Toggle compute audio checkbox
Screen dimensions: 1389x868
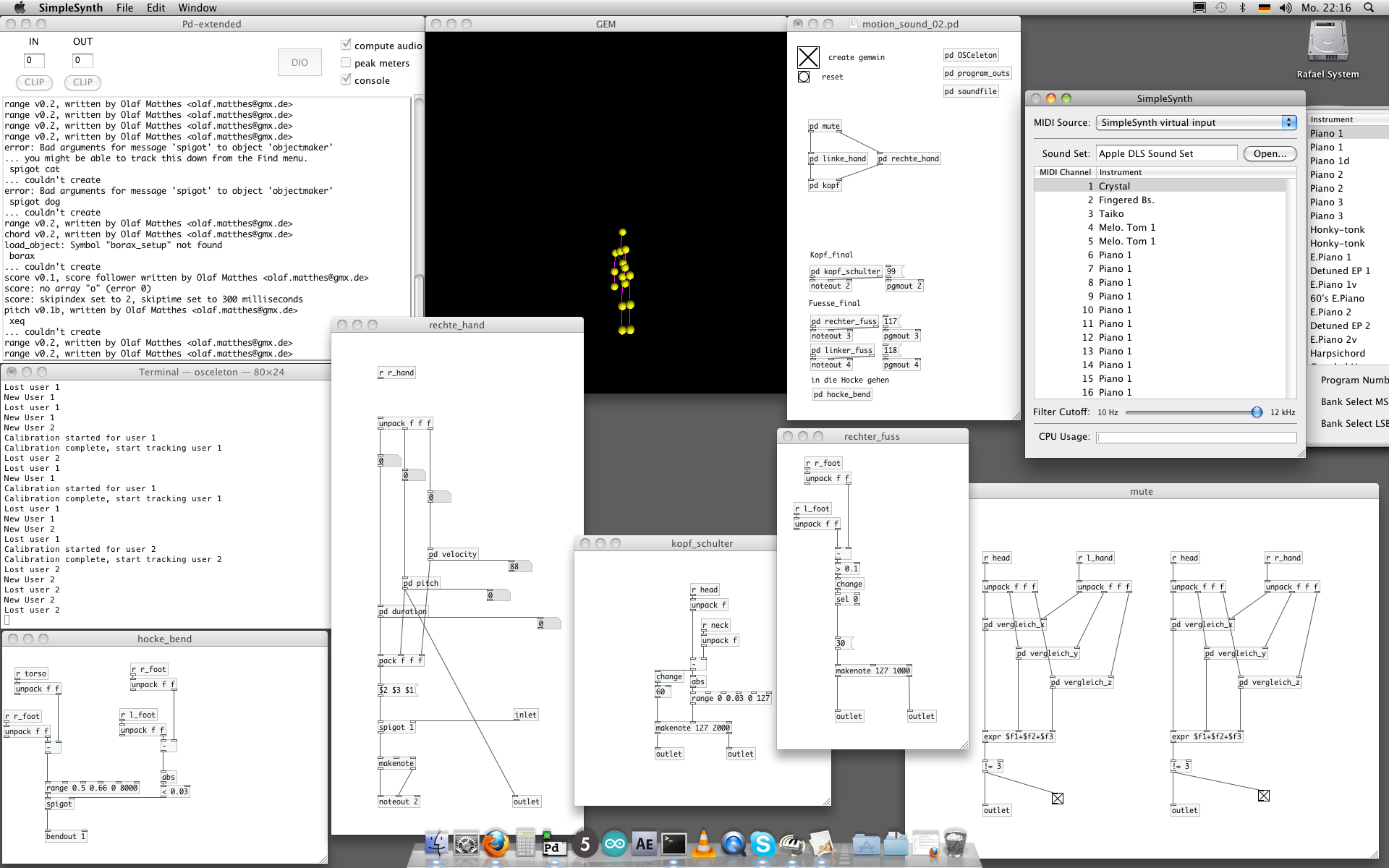click(346, 45)
